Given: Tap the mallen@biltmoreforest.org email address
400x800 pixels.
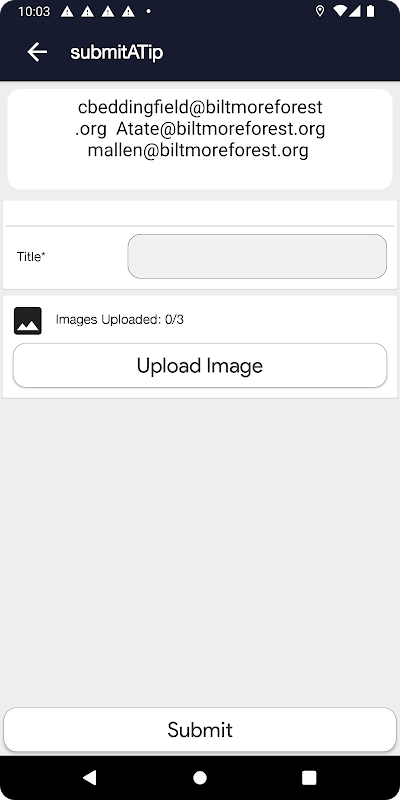Looking at the screenshot, I should [x=198, y=150].
